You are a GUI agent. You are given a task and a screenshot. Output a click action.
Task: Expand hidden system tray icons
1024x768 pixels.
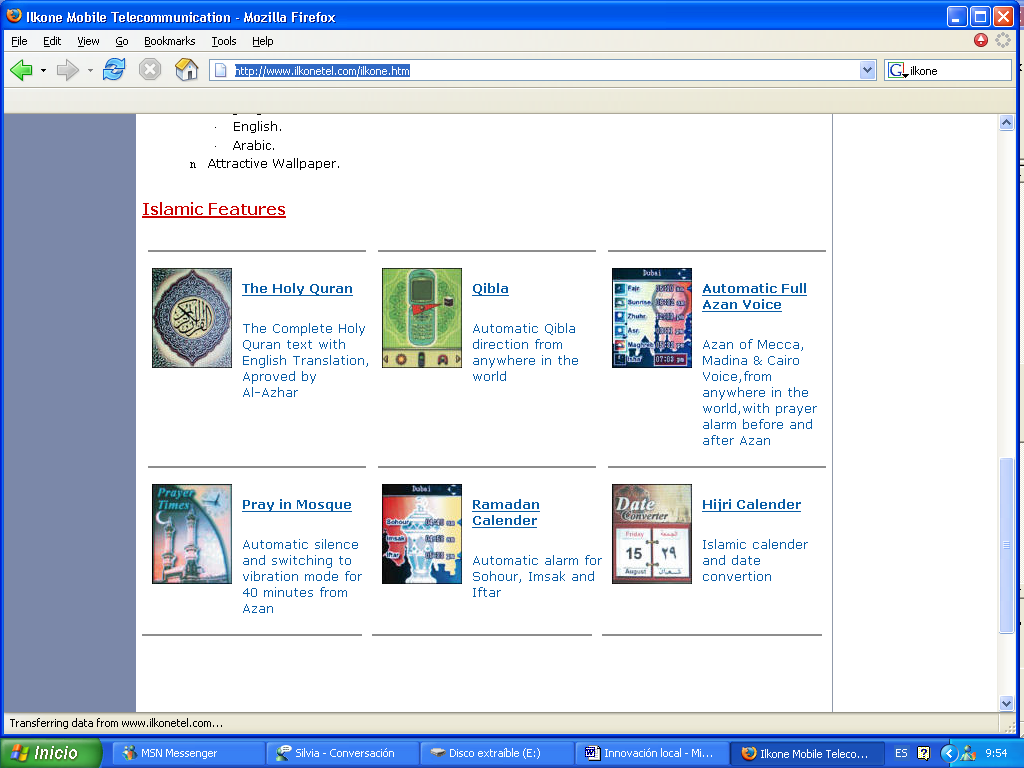tap(948, 753)
